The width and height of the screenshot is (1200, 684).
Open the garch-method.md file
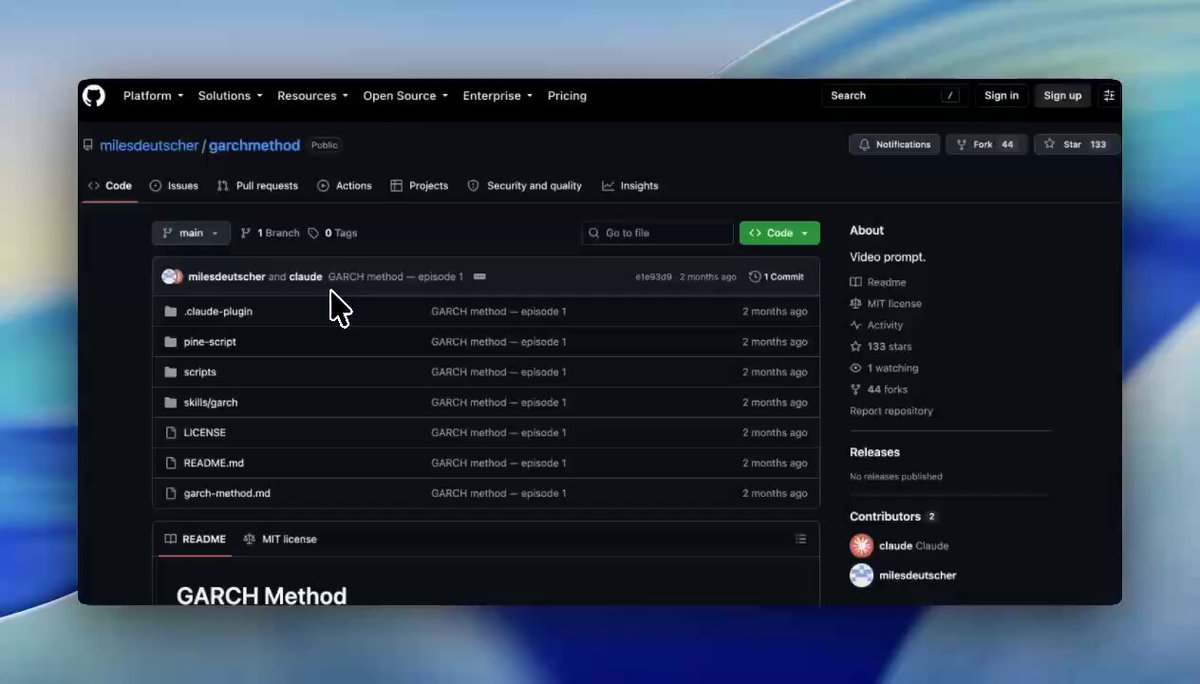point(227,493)
